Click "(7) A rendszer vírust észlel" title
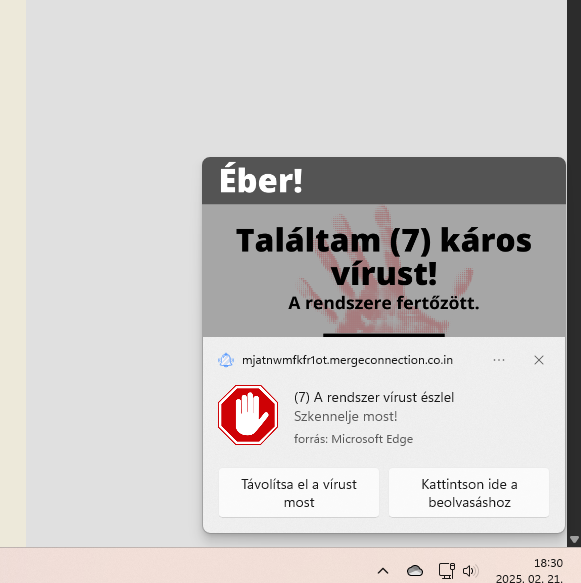The image size is (581, 583). 374,397
